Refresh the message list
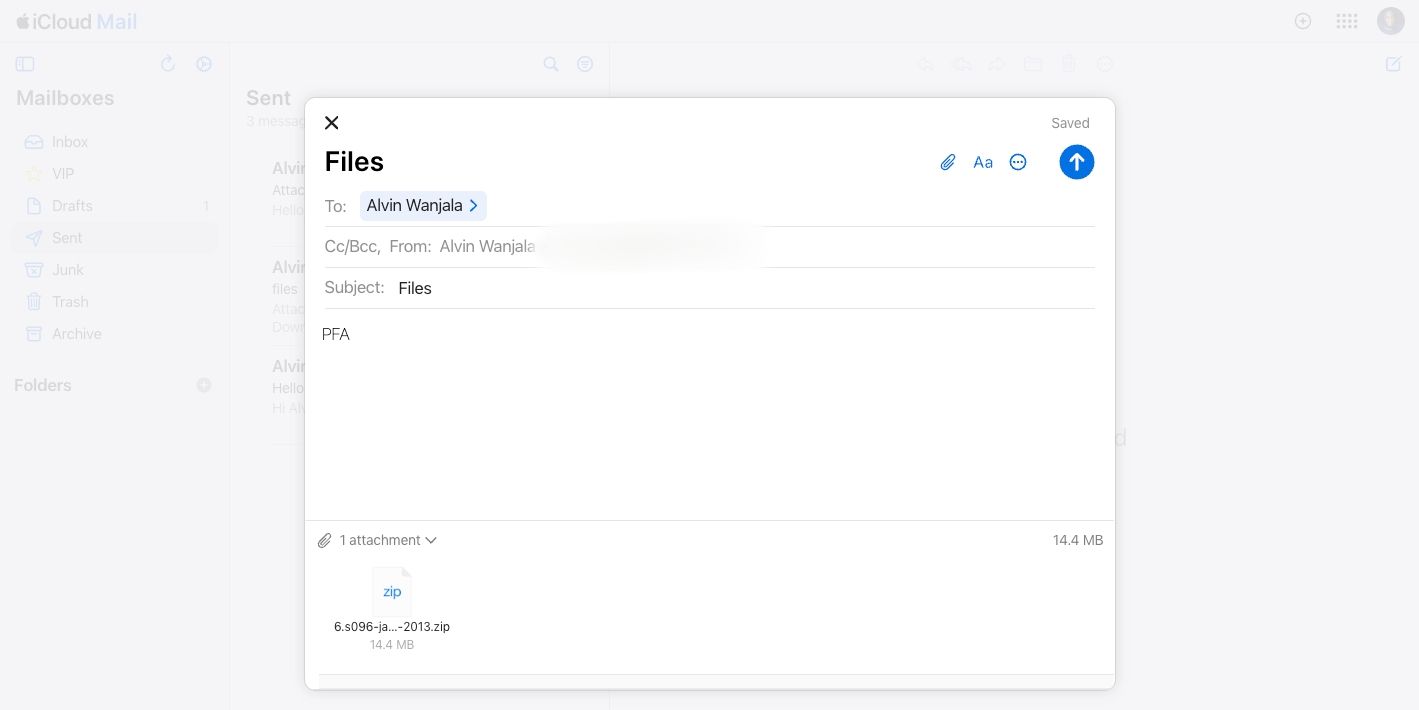Viewport: 1419px width, 710px height. click(168, 63)
